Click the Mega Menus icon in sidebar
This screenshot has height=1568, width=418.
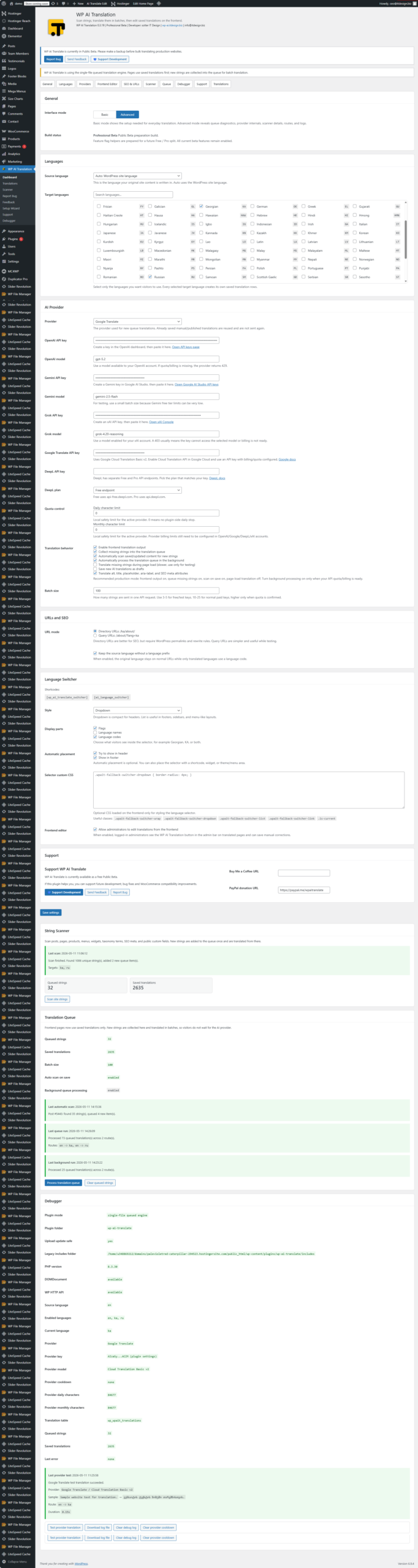(x=4, y=91)
